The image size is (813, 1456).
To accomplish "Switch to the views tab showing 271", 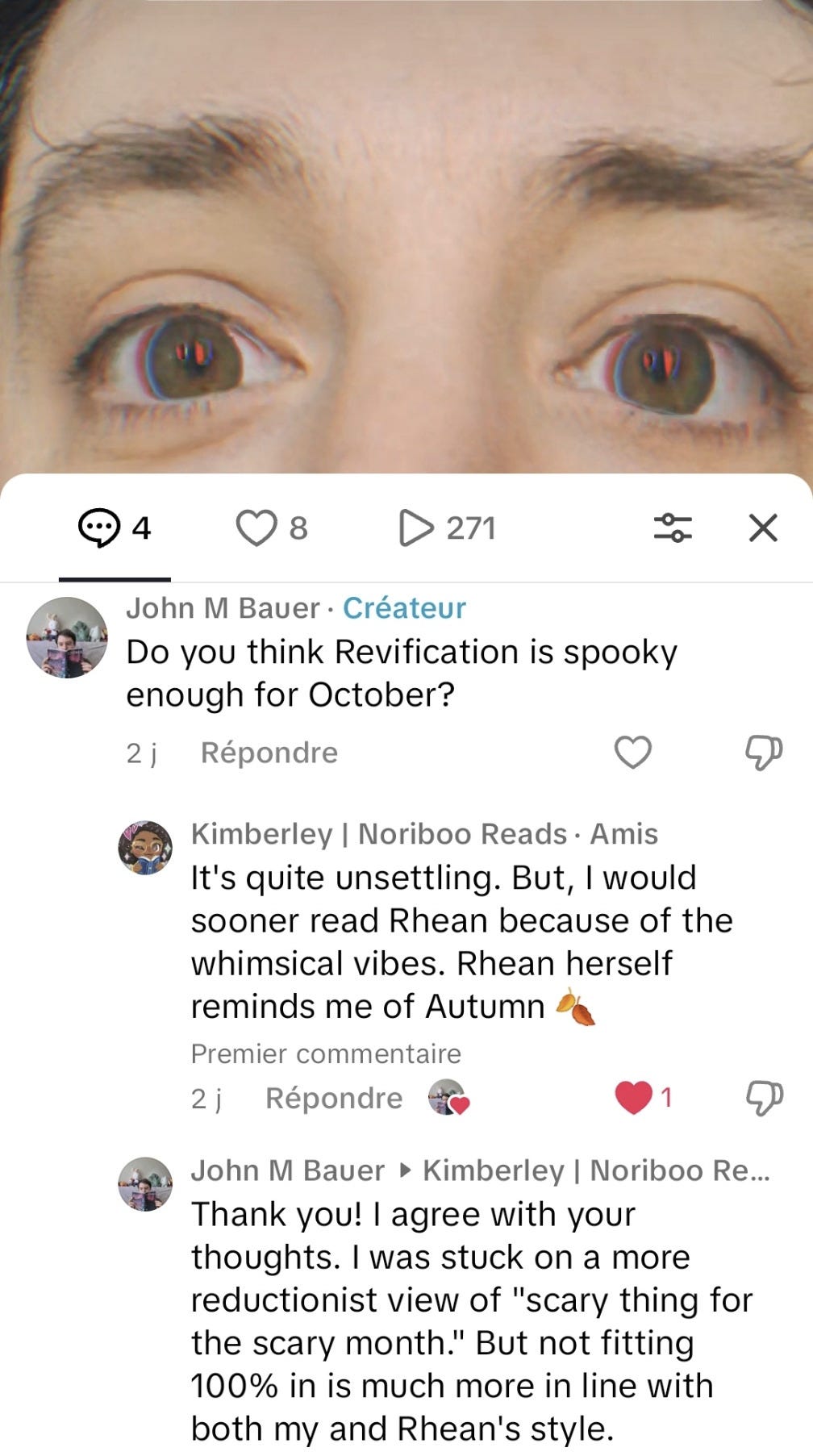I will tap(448, 528).
